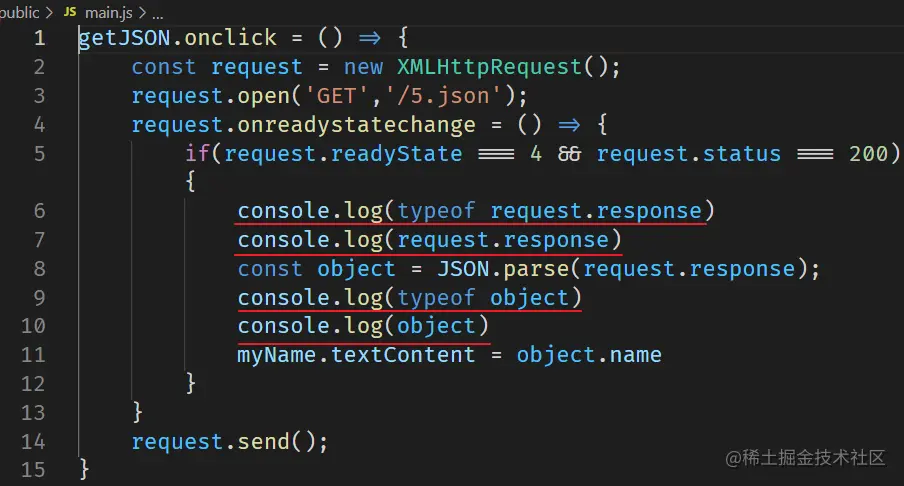Click 'typeof' on line 6

point(436,211)
